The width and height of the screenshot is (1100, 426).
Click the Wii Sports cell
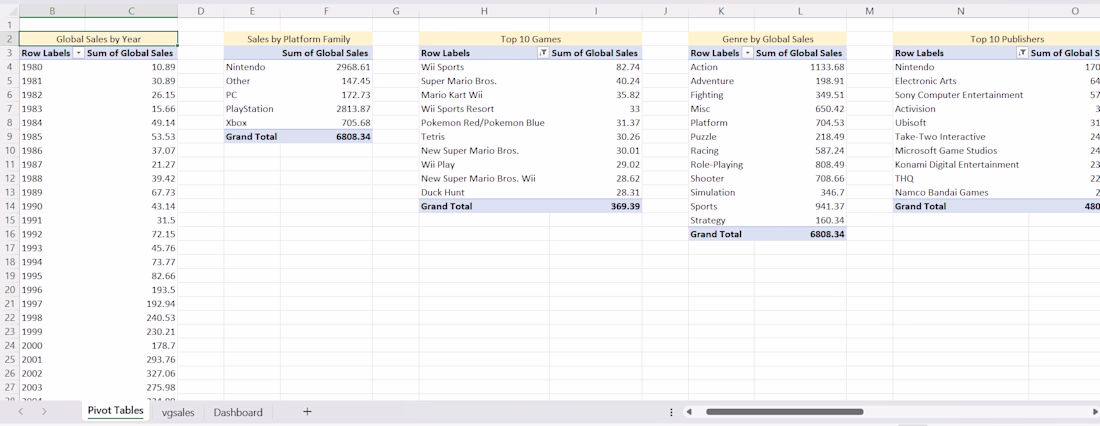click(484, 67)
